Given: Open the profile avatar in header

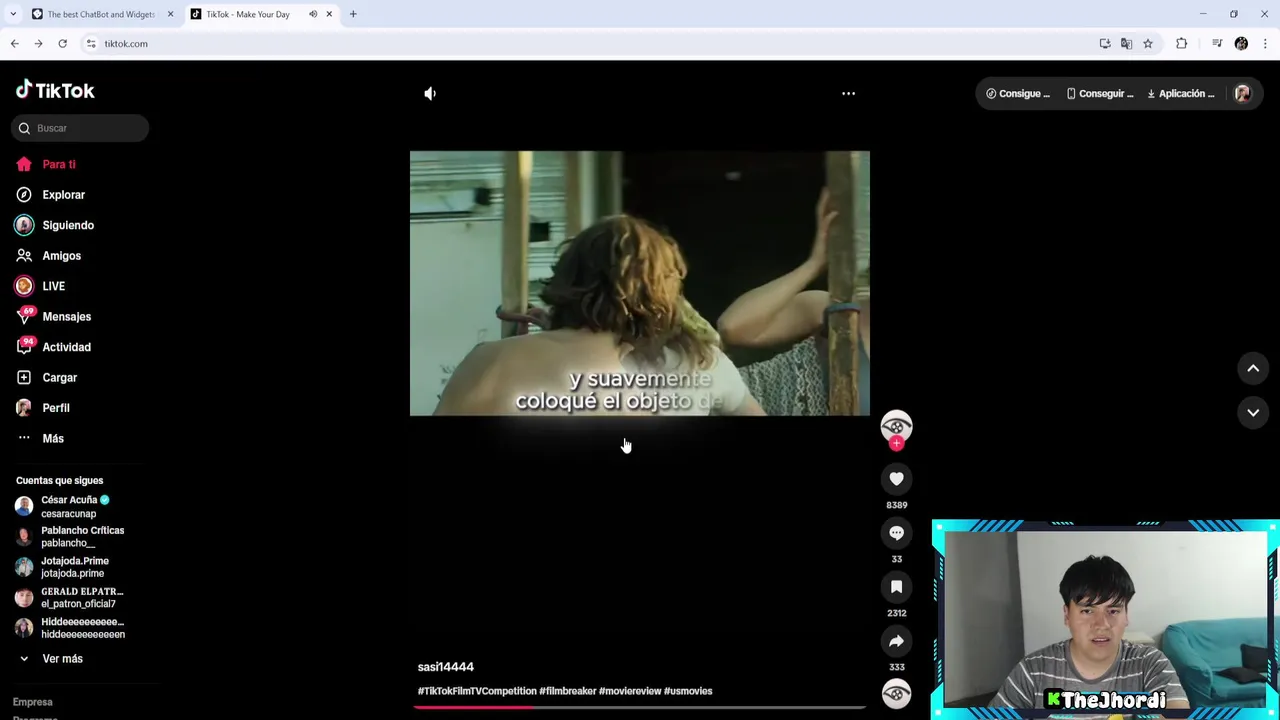Looking at the screenshot, I should [x=1243, y=94].
